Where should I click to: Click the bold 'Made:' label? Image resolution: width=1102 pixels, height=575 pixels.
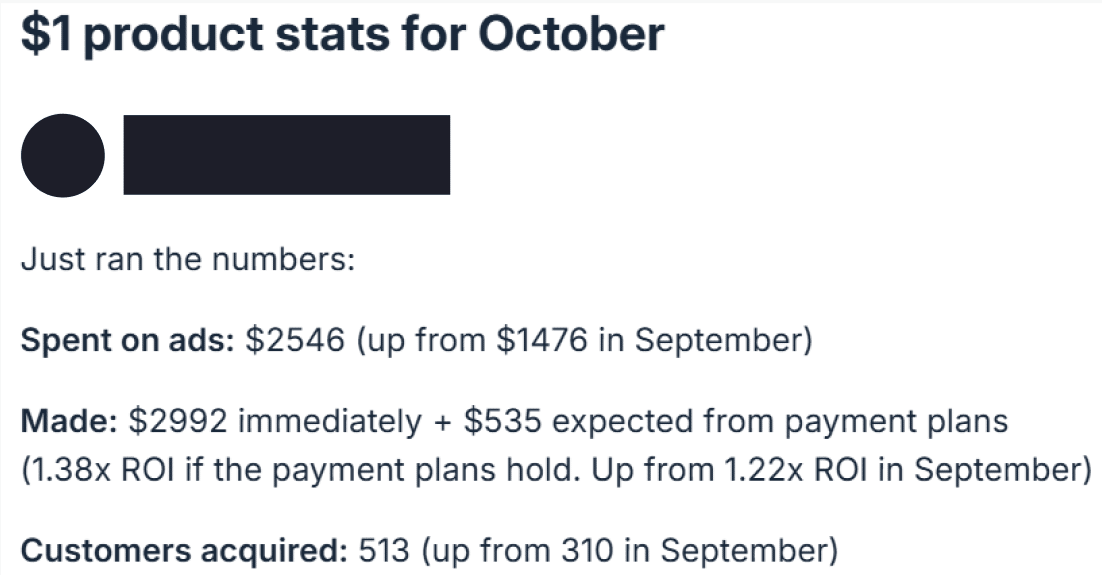coord(69,422)
